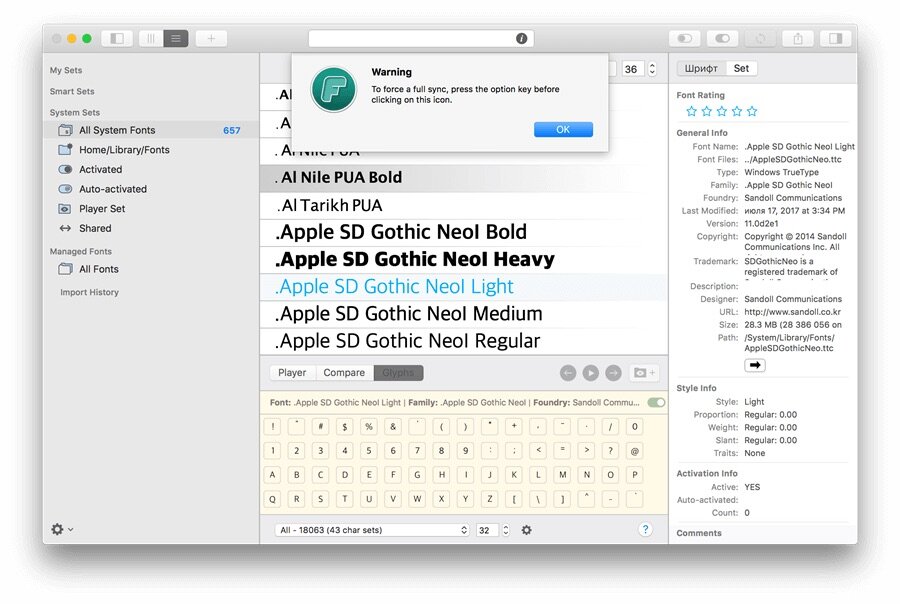900x604 pixels.
Task: Click the deactivate toggle in top toolbar
Action: tap(684, 38)
